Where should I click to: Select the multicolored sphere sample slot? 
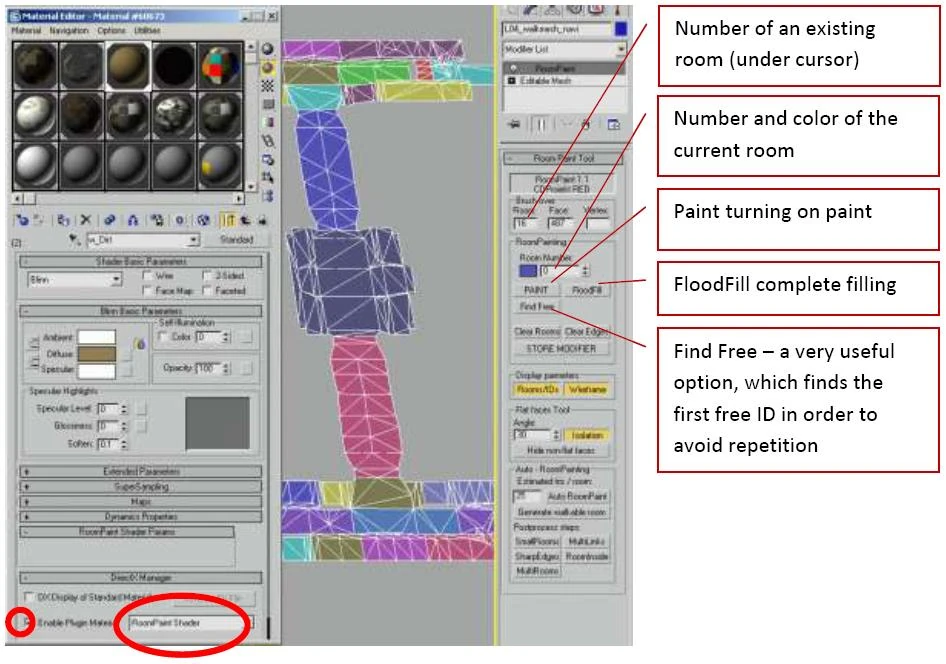[221, 66]
